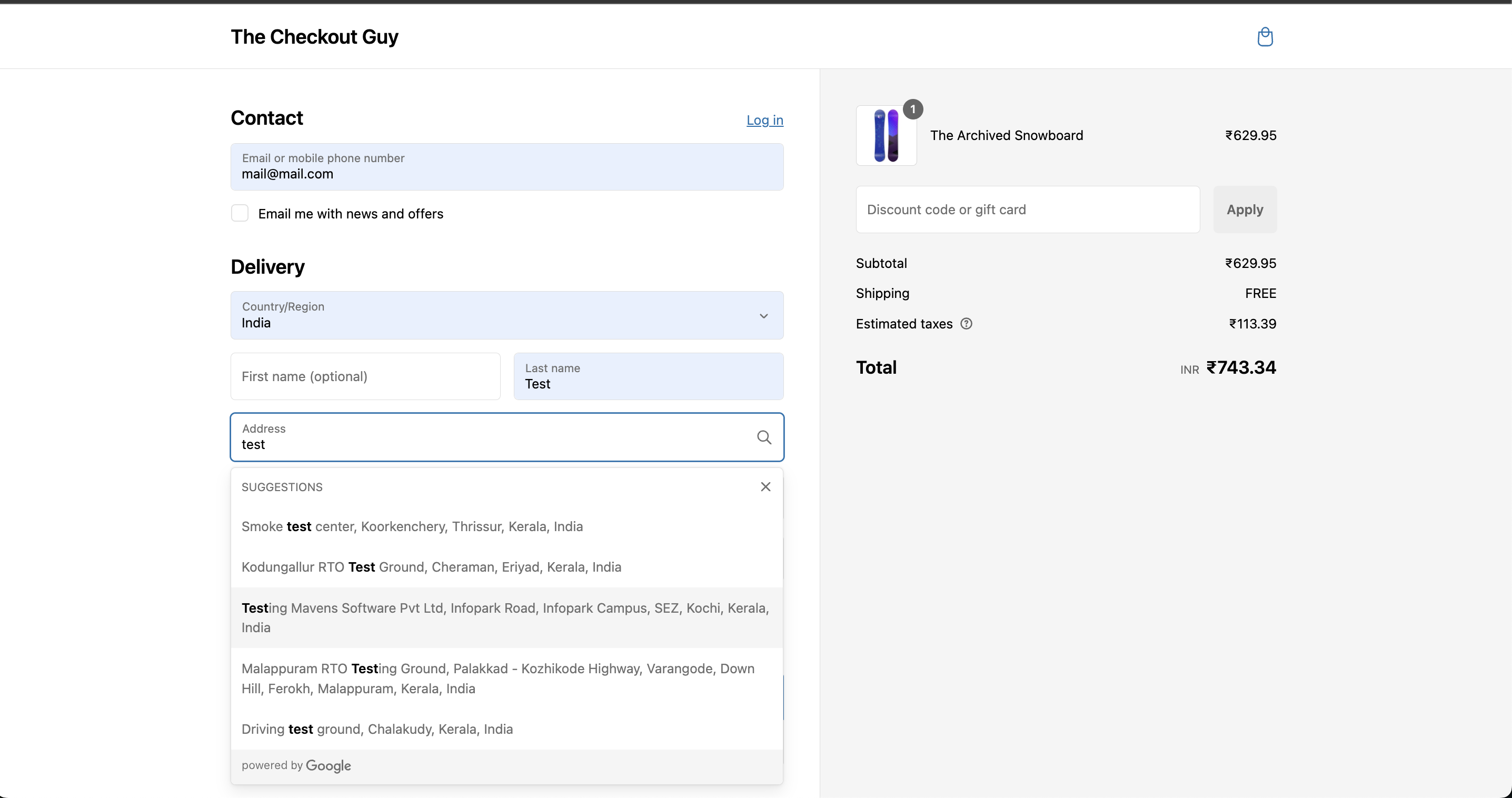The width and height of the screenshot is (1512, 798).
Task: Click the close suggestions X icon
Action: click(765, 487)
